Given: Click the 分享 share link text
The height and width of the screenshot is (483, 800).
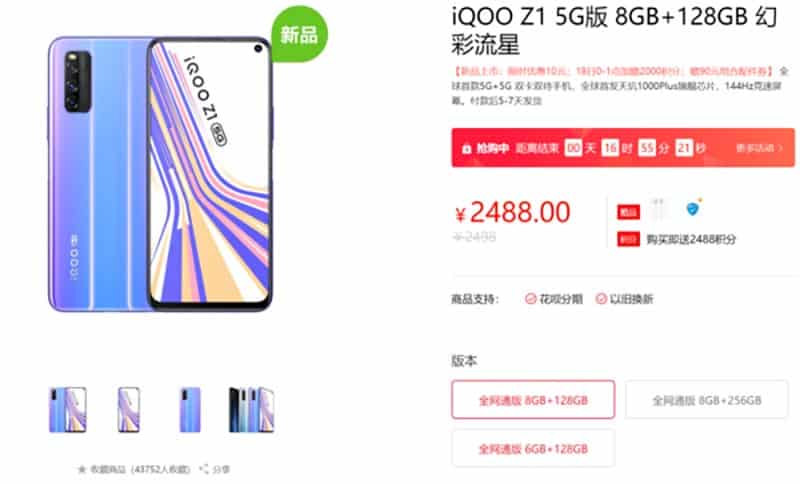Looking at the screenshot, I should 220,469.
